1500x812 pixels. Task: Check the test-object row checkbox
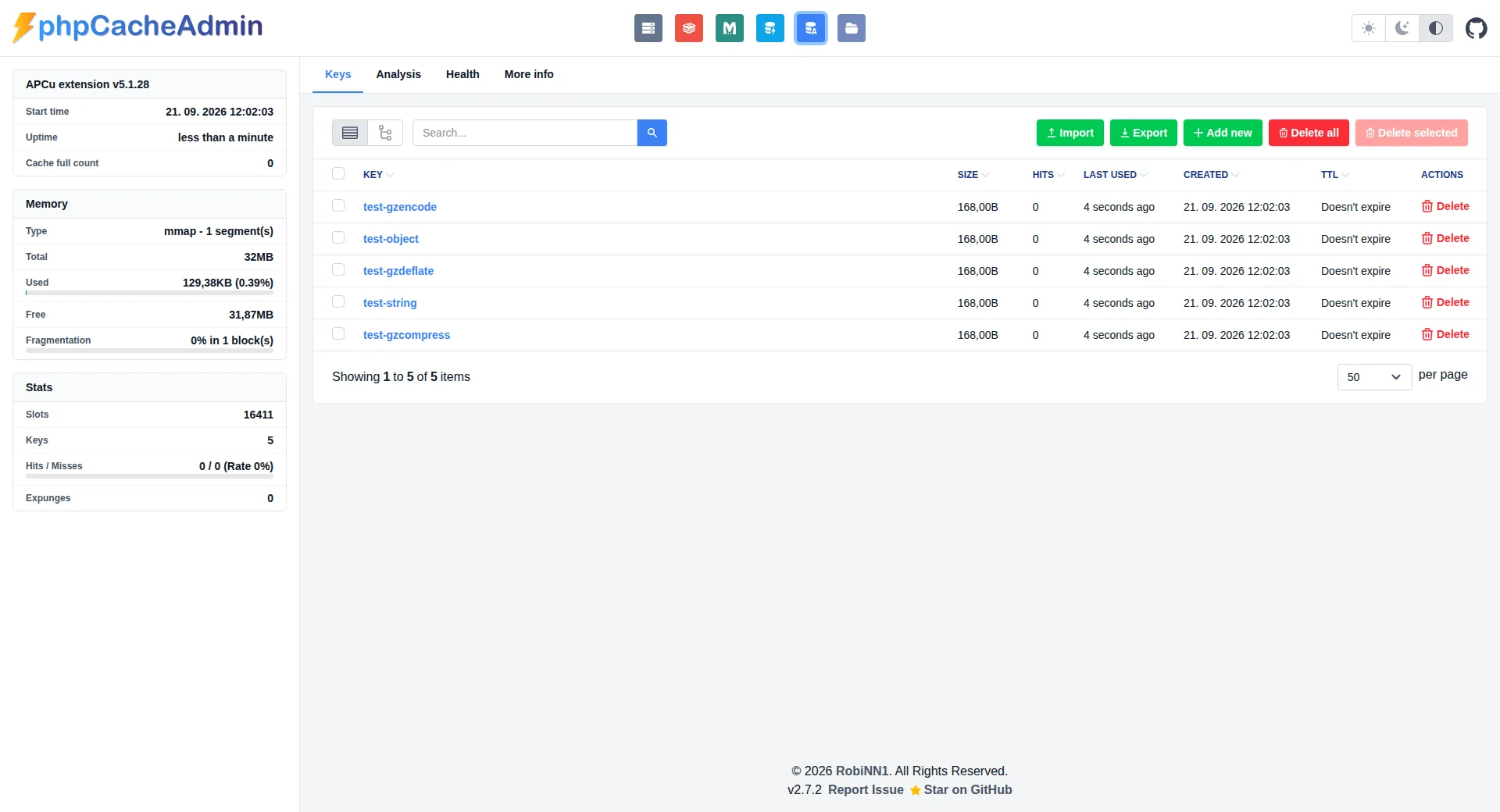(x=338, y=237)
